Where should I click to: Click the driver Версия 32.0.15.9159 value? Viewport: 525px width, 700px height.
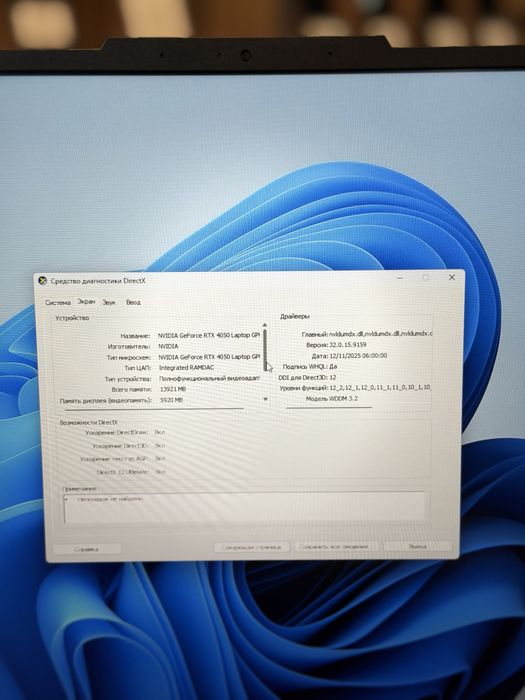point(348,345)
